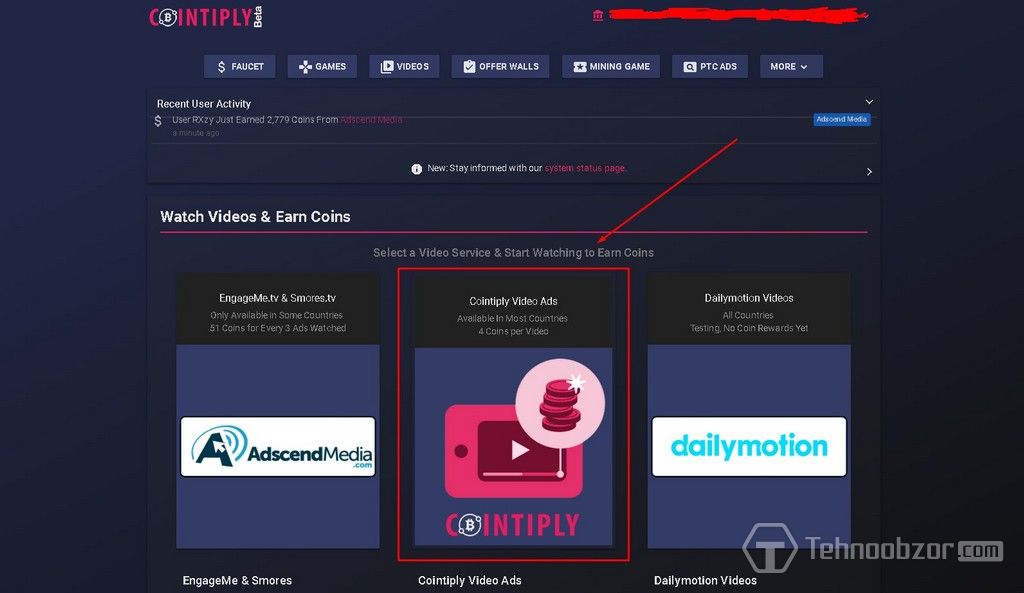The image size is (1024, 593).
Task: Open the More dropdown menu
Action: click(789, 67)
